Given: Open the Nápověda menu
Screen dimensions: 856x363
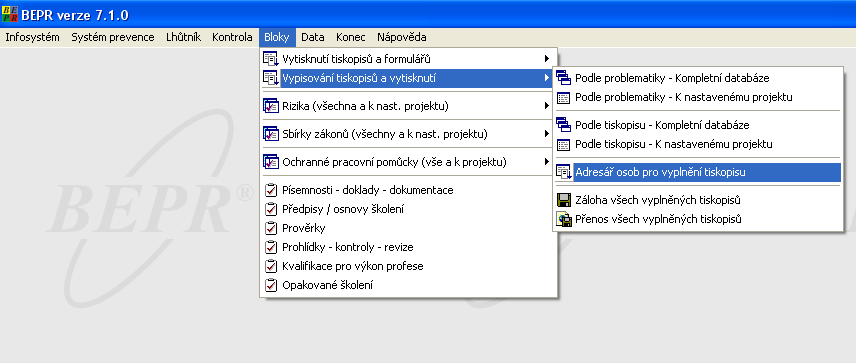Looking at the screenshot, I should [402, 38].
